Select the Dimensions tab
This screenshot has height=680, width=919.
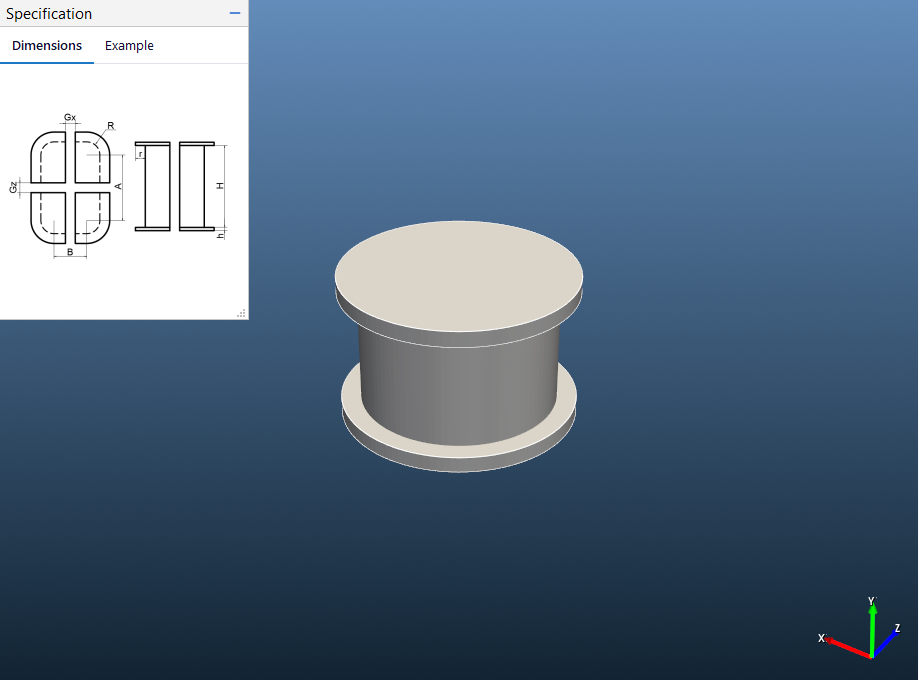pos(47,46)
